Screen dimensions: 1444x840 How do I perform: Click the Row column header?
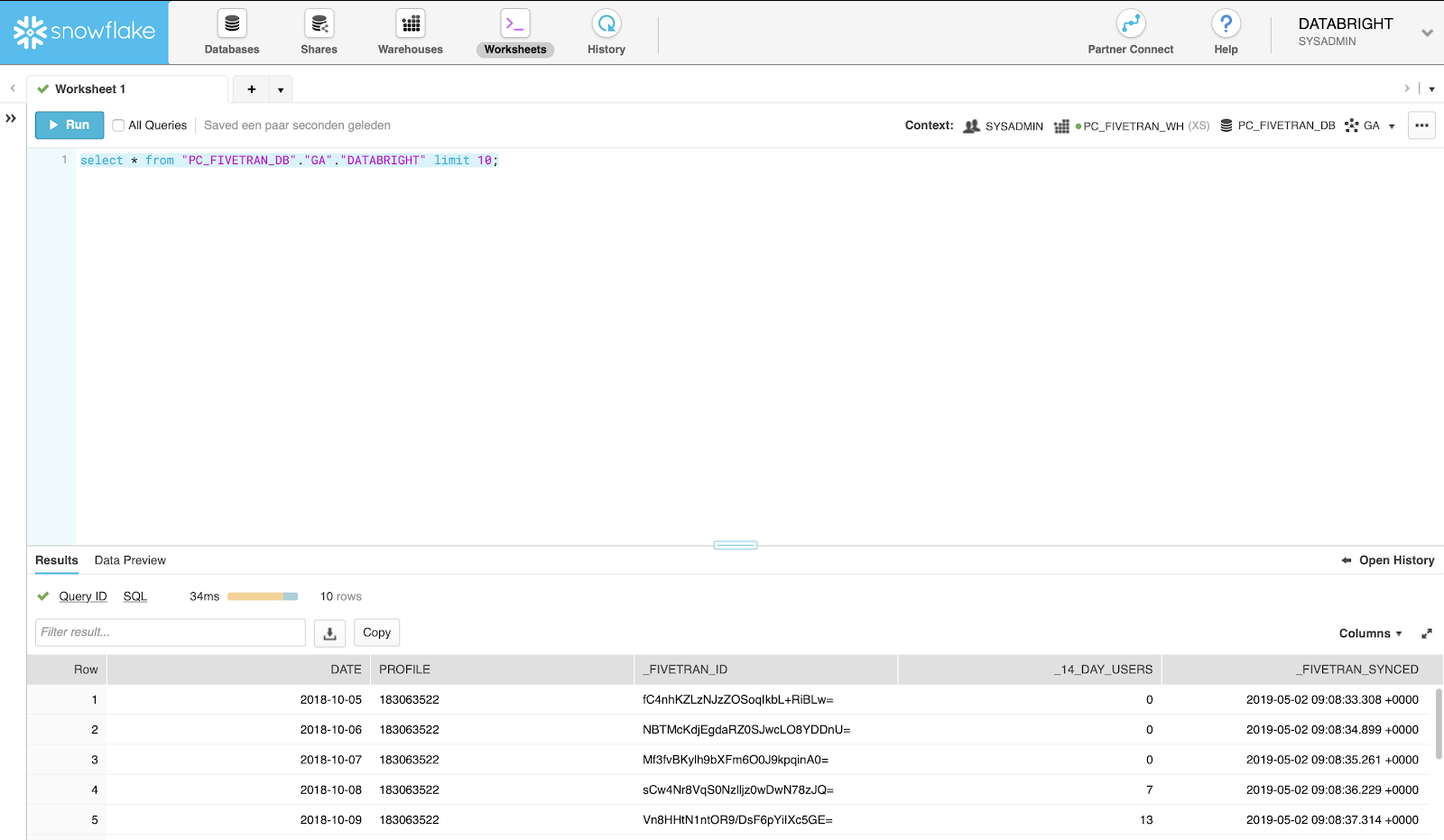coord(67,669)
